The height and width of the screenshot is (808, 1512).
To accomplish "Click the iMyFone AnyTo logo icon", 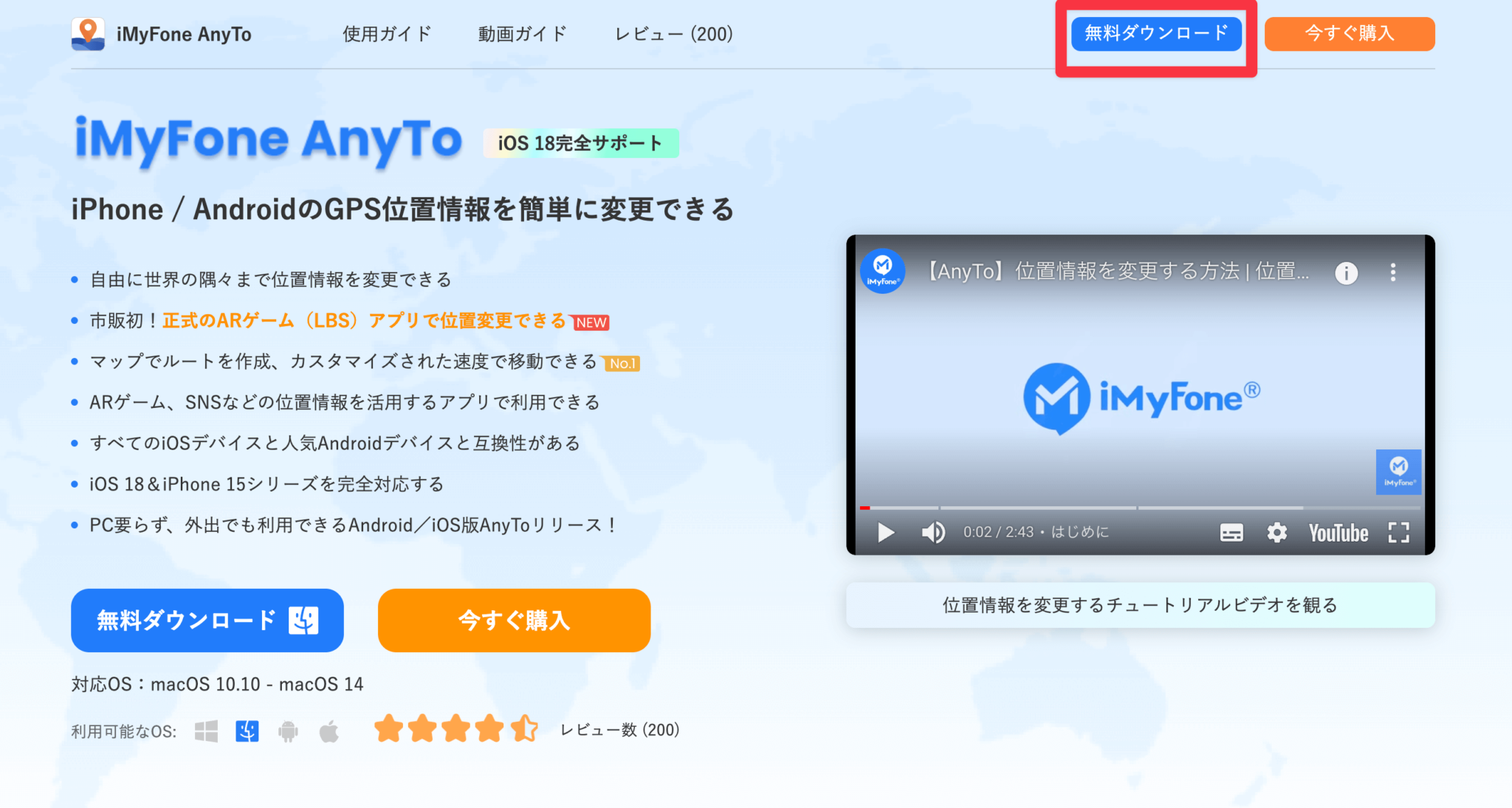I will coord(88,34).
